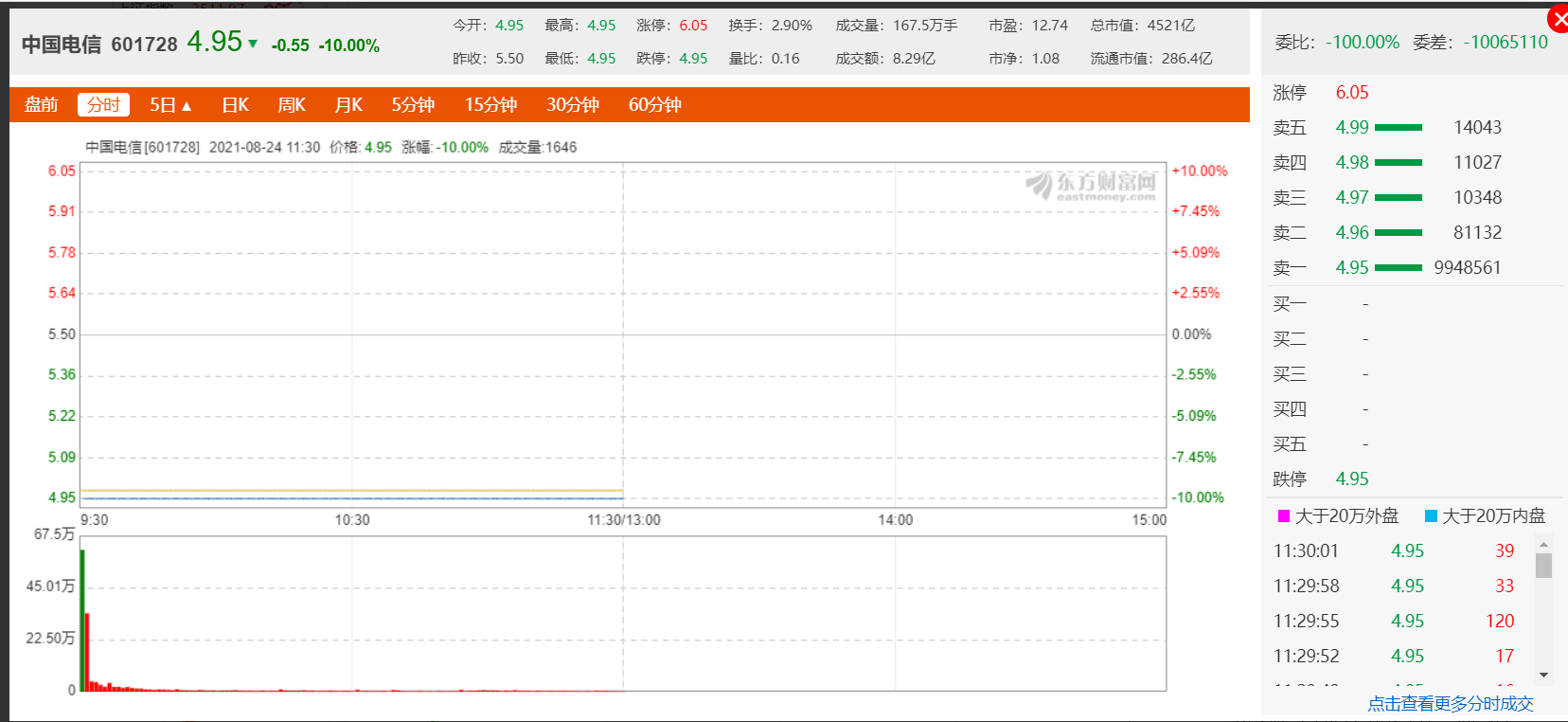This screenshot has width=1568, height=722.
Task: Select the 分时 intraday tab
Action: coord(103,104)
